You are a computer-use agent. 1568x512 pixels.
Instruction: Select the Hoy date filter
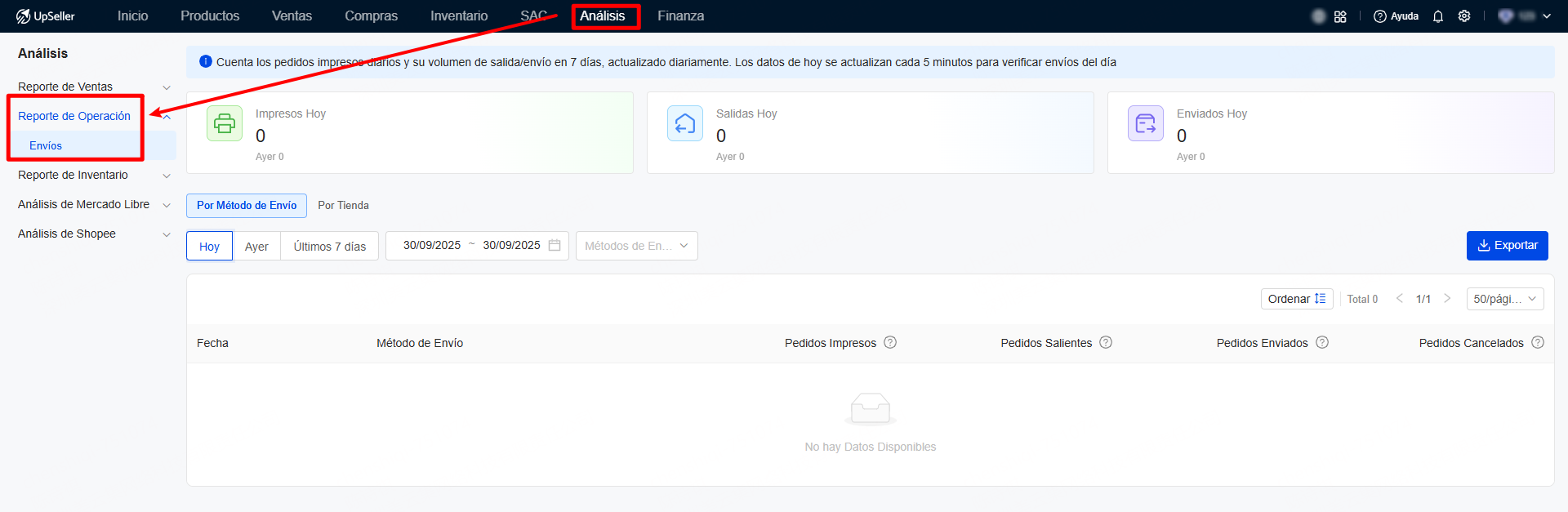209,246
